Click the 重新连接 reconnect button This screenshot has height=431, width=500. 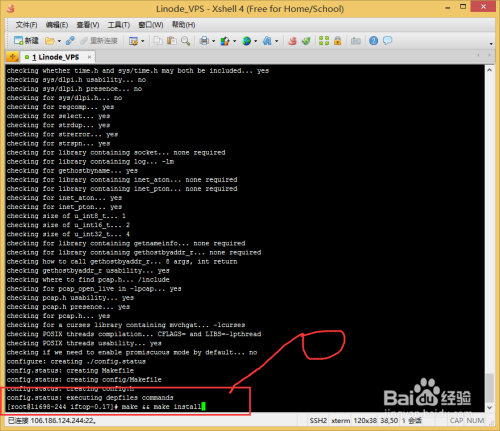click(99, 41)
